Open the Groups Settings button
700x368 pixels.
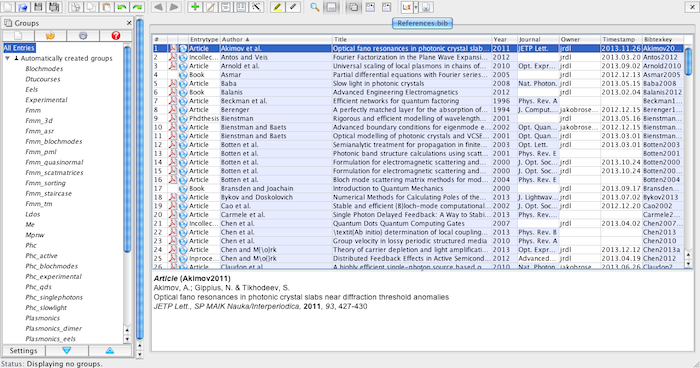coord(23,351)
